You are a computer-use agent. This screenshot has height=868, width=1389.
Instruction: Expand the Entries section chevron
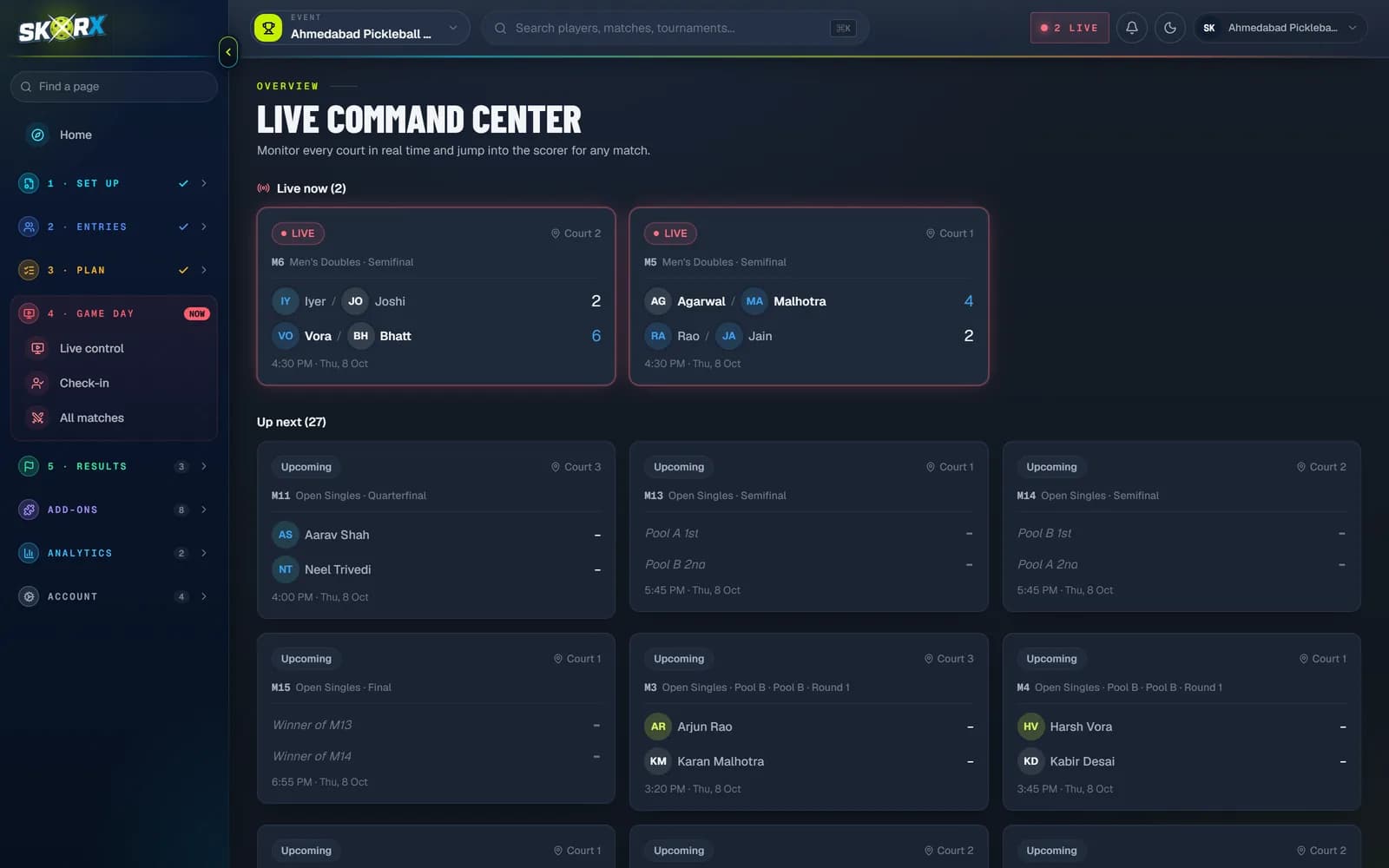click(x=204, y=227)
